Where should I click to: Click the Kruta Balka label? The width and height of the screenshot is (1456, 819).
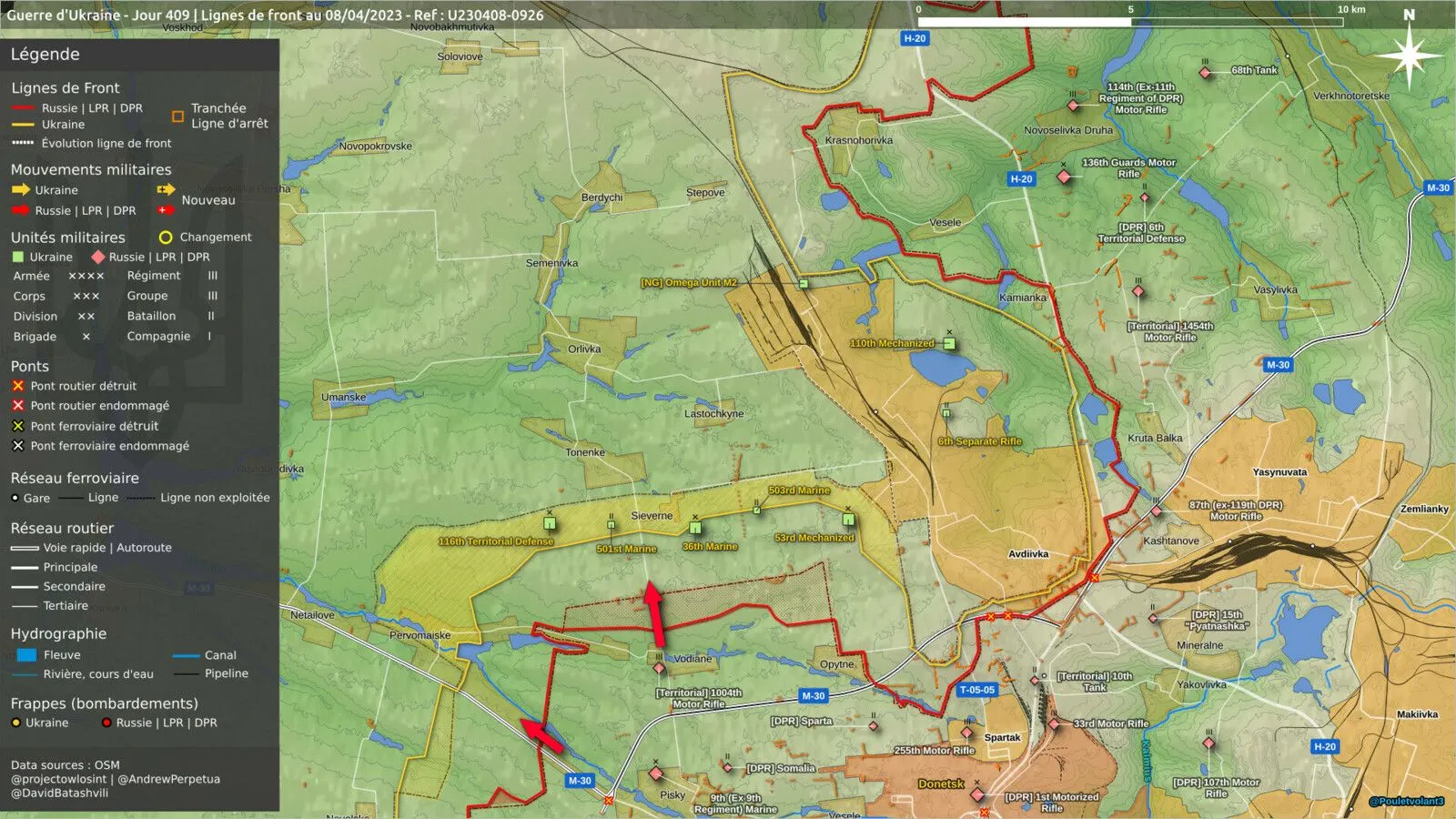click(1155, 438)
